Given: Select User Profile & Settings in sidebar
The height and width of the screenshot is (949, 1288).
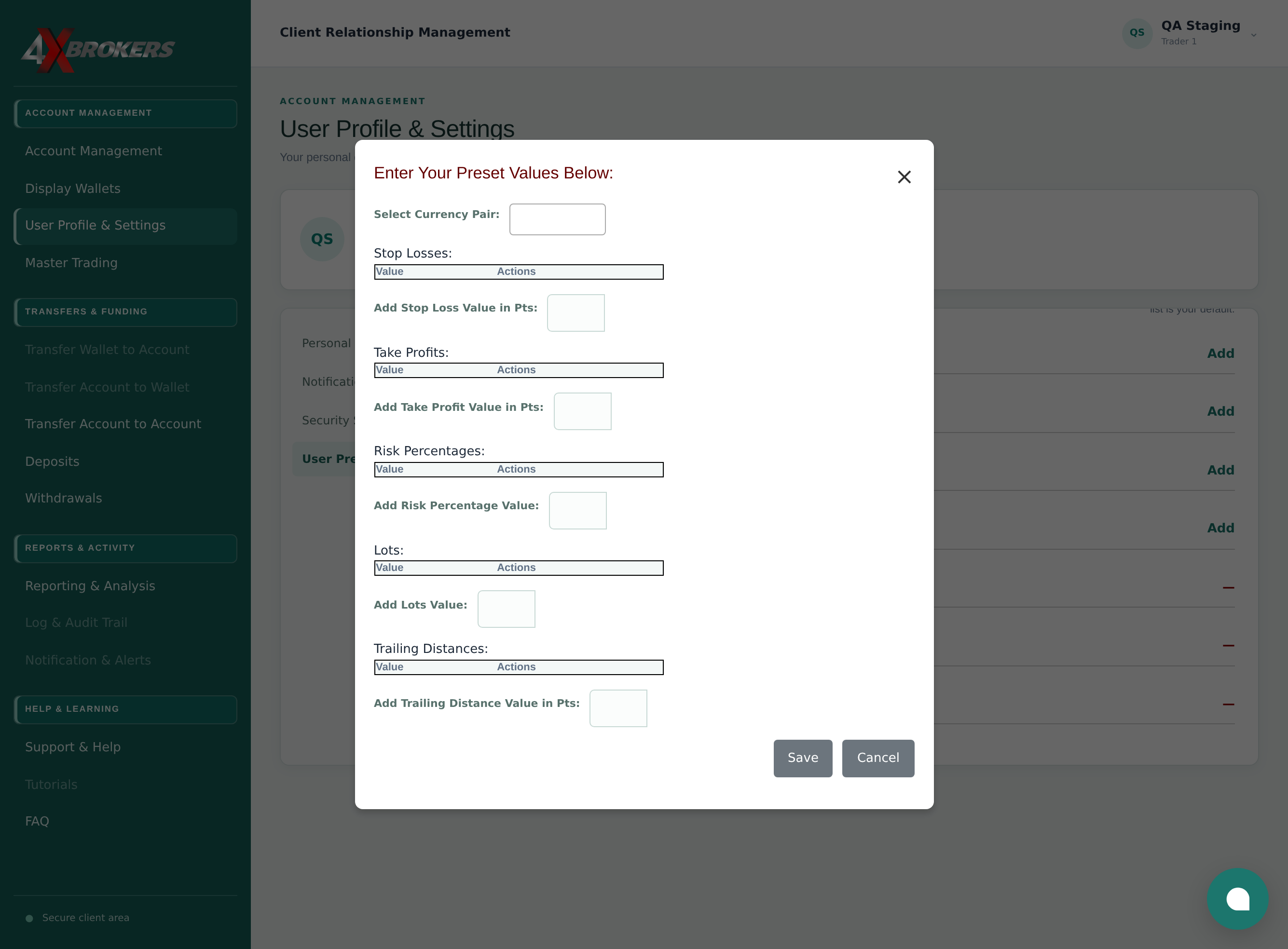Looking at the screenshot, I should [125, 226].
